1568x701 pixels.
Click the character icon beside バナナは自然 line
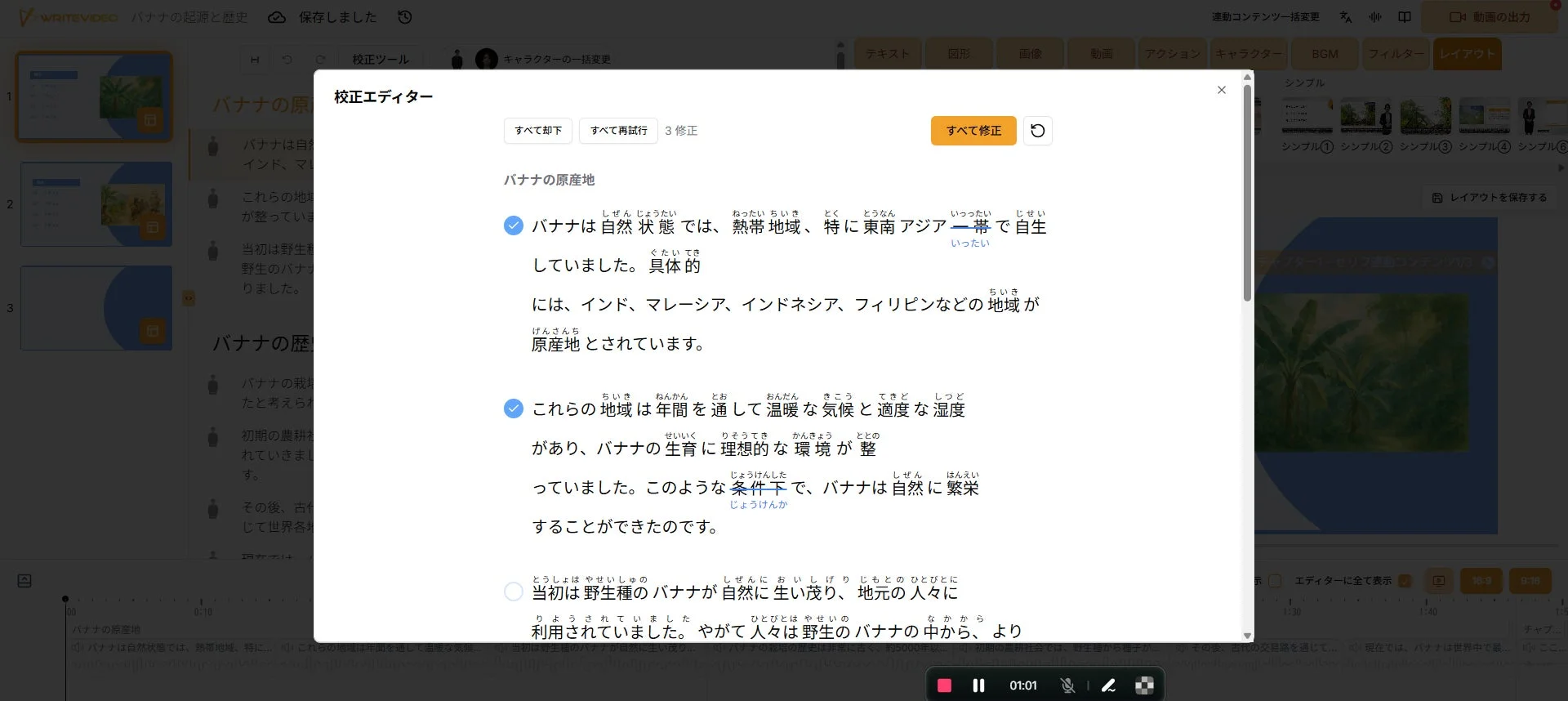tap(213, 147)
